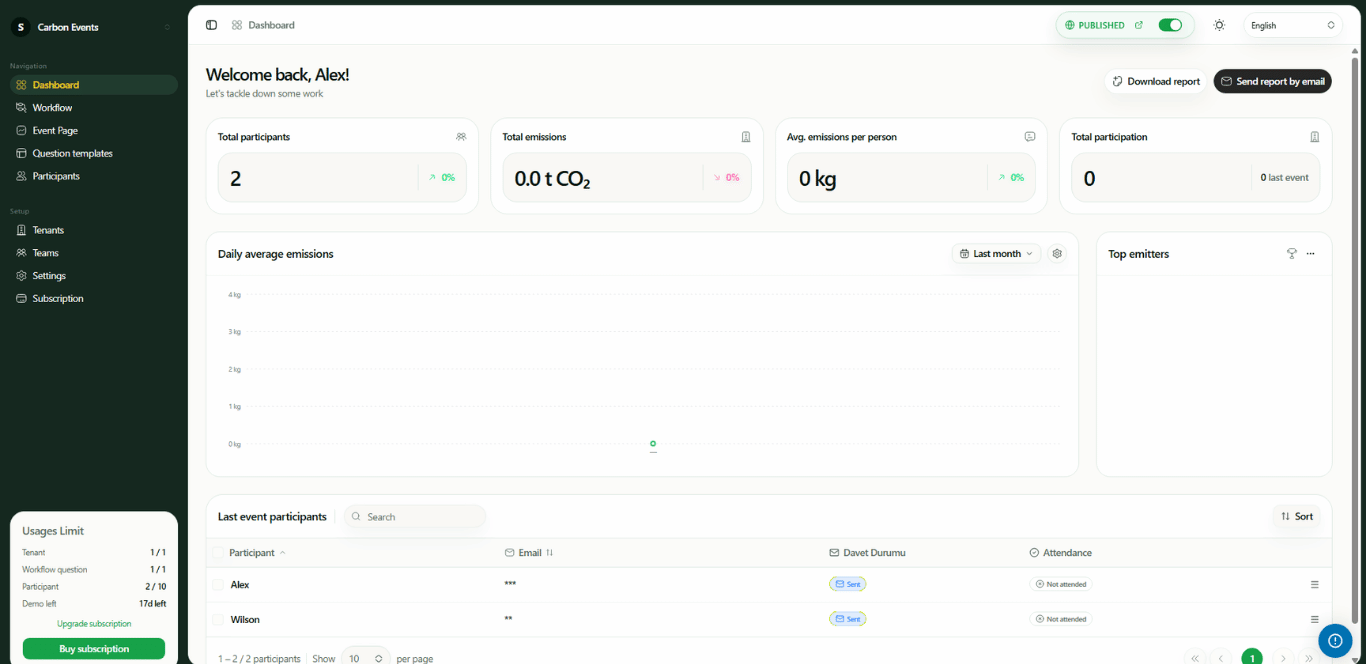Click the Send report by email button

[1272, 81]
